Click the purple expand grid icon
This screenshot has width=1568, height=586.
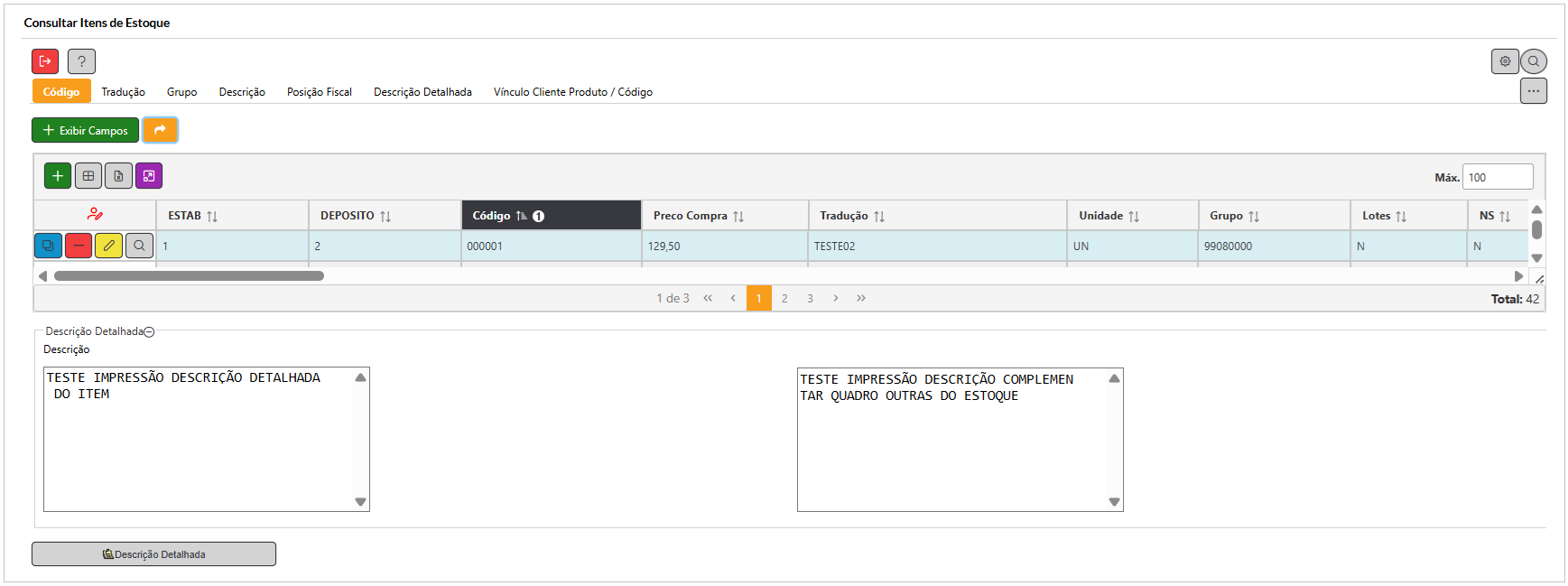coord(149,176)
